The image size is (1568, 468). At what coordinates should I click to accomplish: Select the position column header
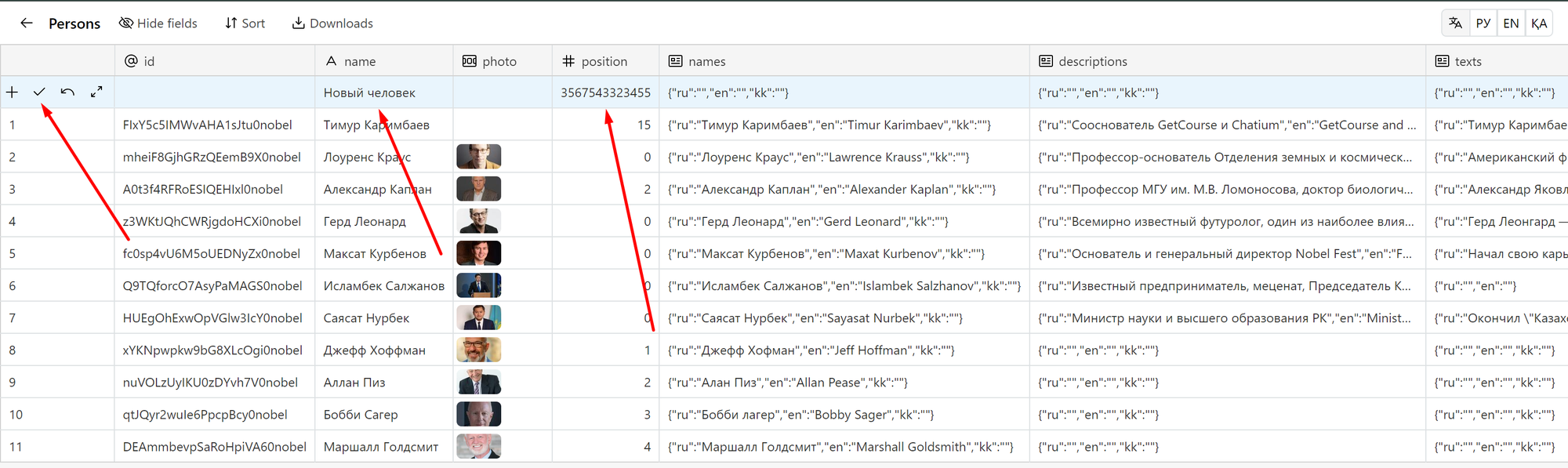(x=605, y=61)
